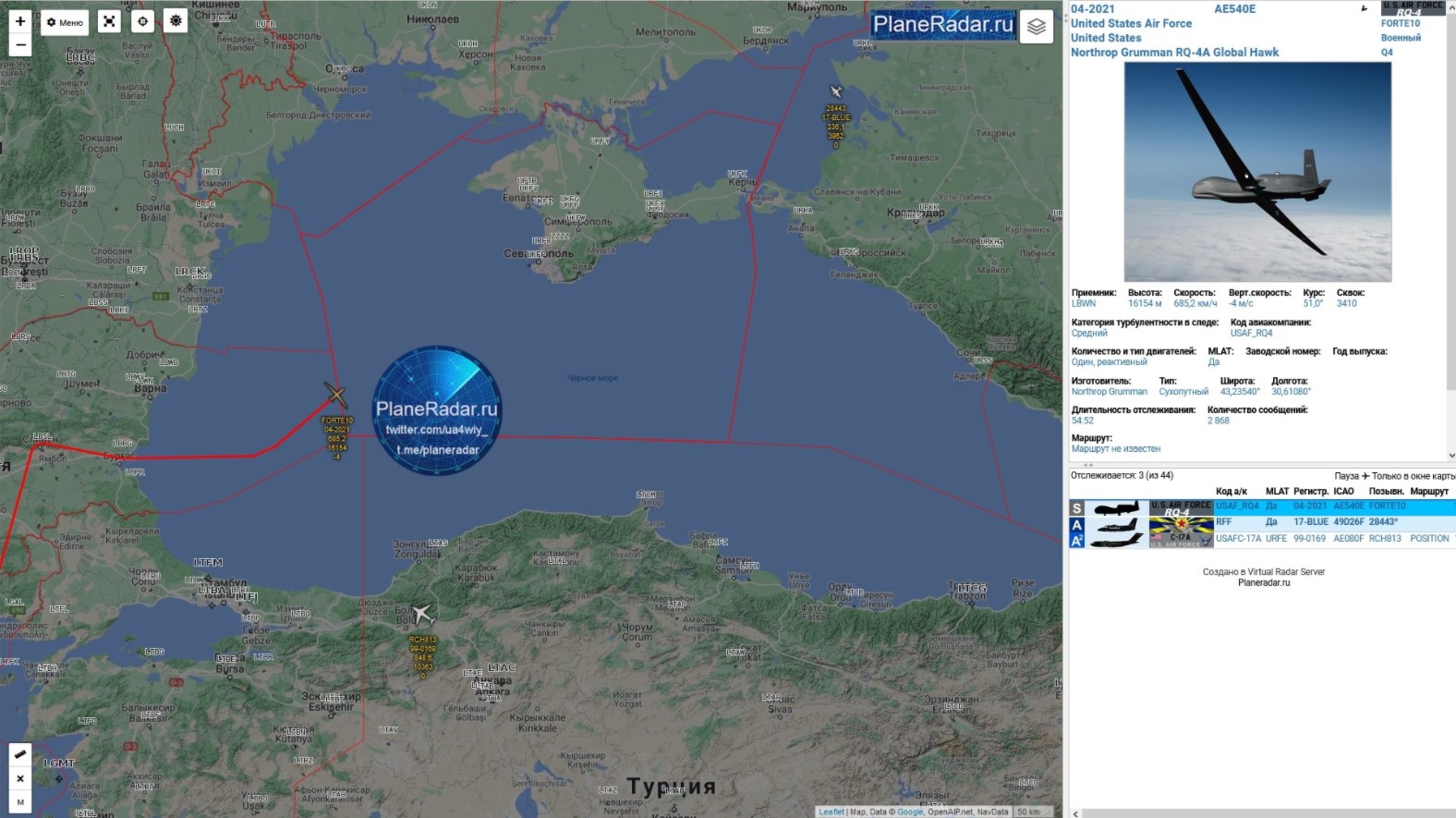Select the RCH813 aircraft marker over Turkey
The image size is (1456, 818).
(x=422, y=614)
